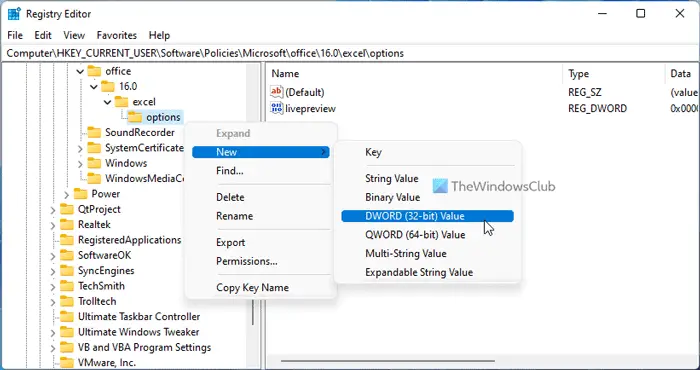The height and width of the screenshot is (370, 700).
Task: Click the Registry Editor app icon in title bar
Action: point(14,14)
